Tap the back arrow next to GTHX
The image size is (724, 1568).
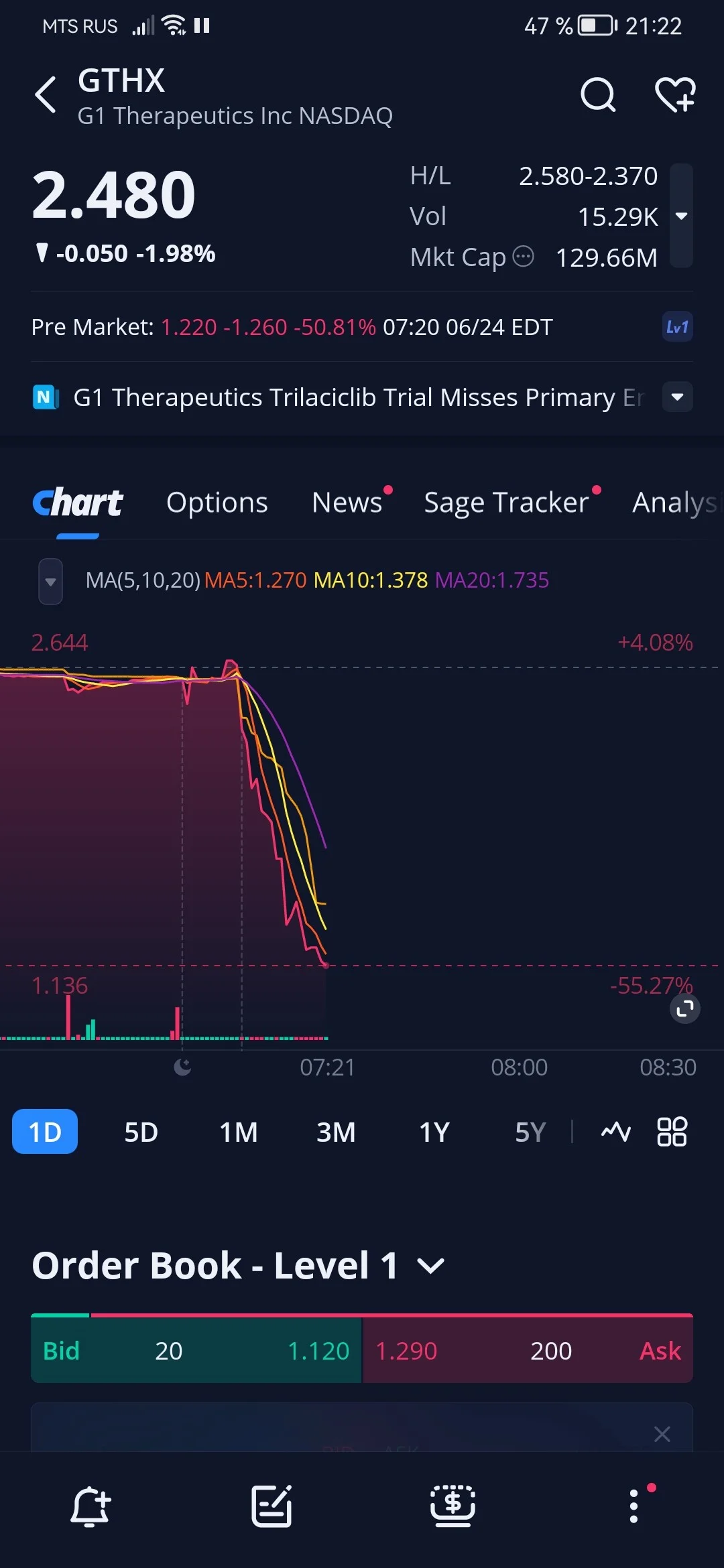tap(46, 94)
